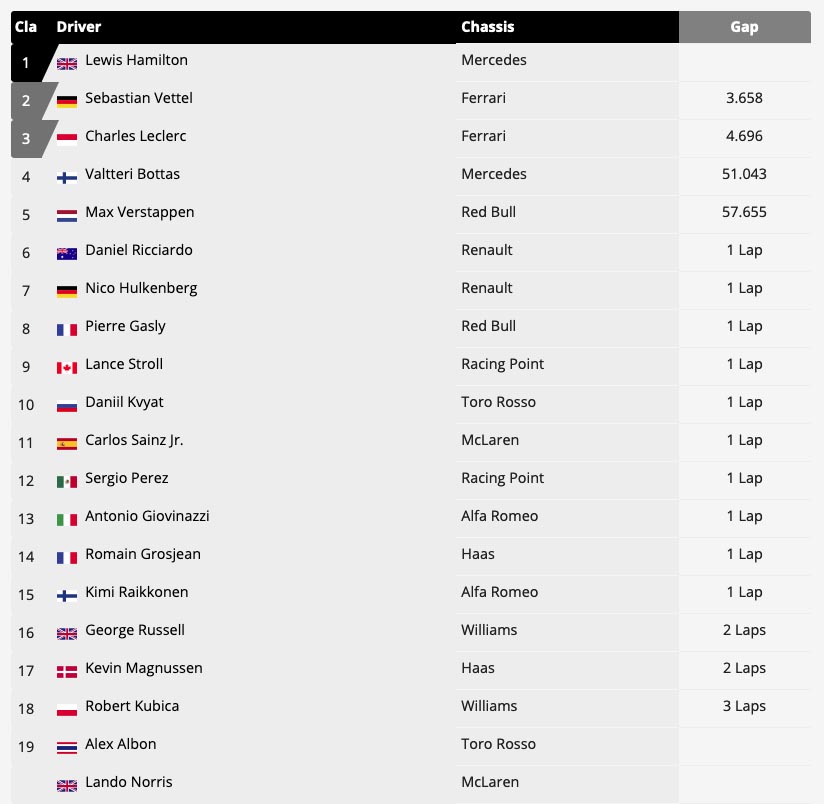Image resolution: width=824 pixels, height=804 pixels.
Task: Click the 3.658 gap value
Action: (x=744, y=98)
